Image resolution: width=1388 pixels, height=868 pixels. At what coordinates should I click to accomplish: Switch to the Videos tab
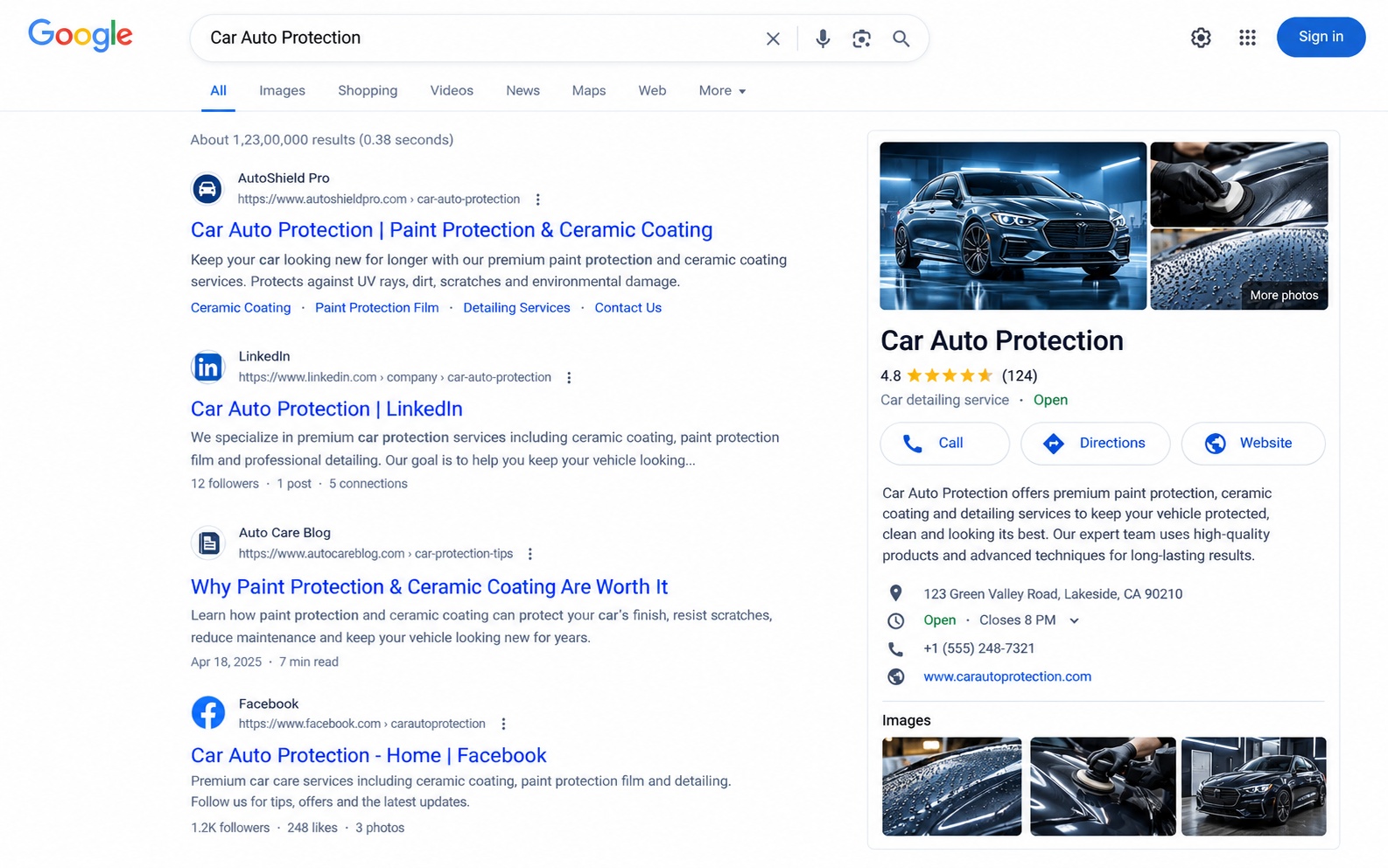pyautogui.click(x=452, y=90)
